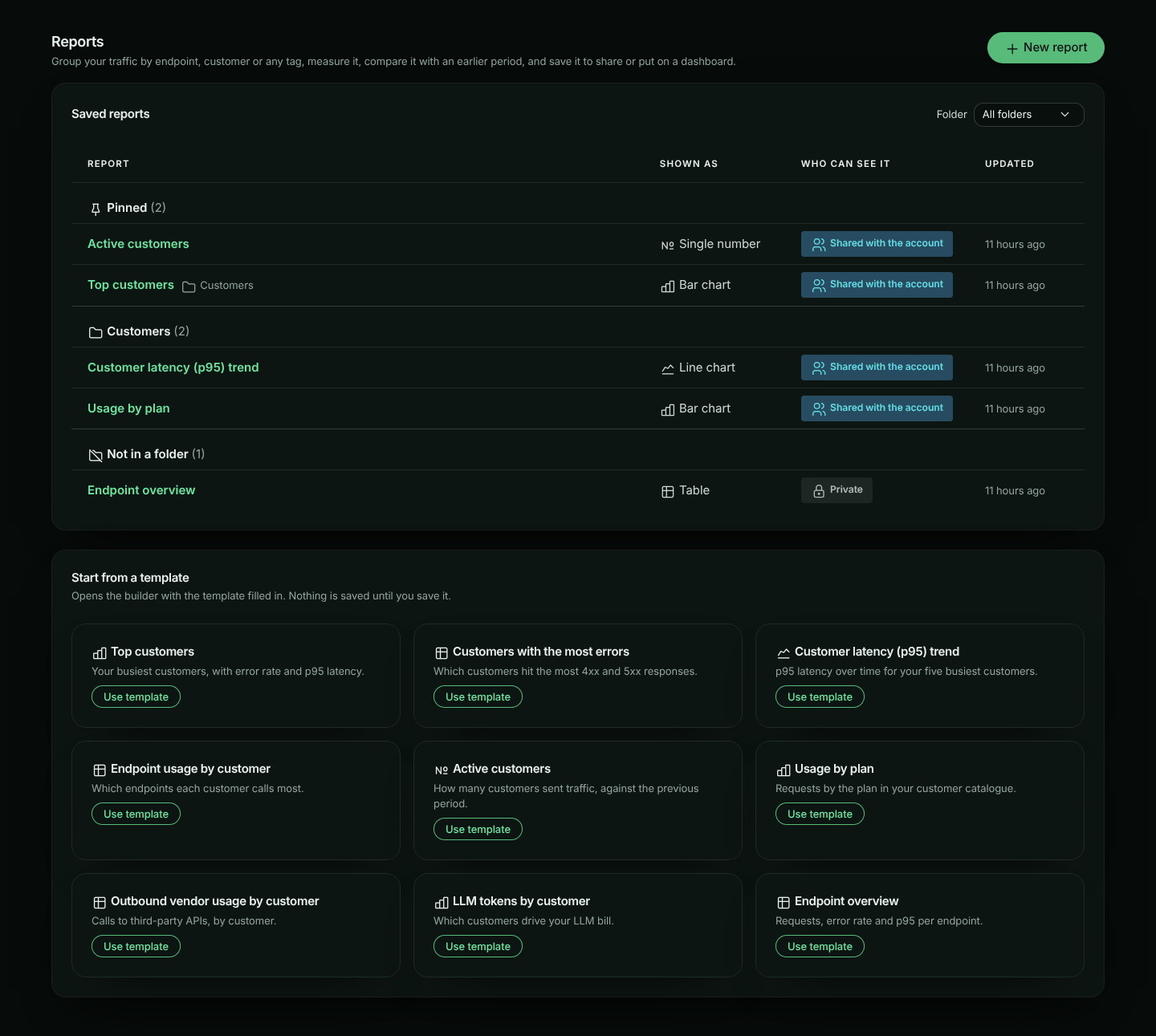Click table icon on Endpoint usage by customer card
1156x1036 pixels.
[100, 770]
